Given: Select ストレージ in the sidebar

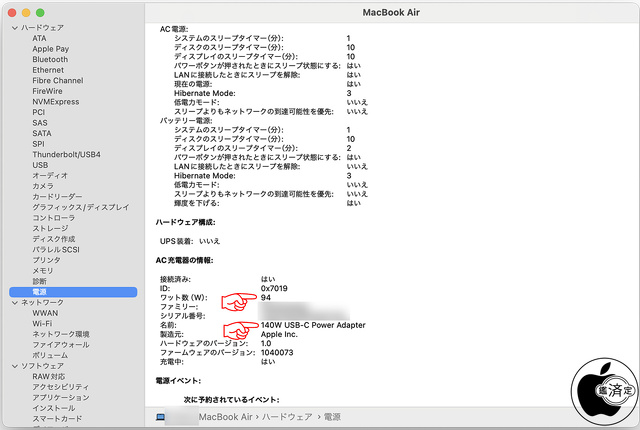Looking at the screenshot, I should click(50, 228).
